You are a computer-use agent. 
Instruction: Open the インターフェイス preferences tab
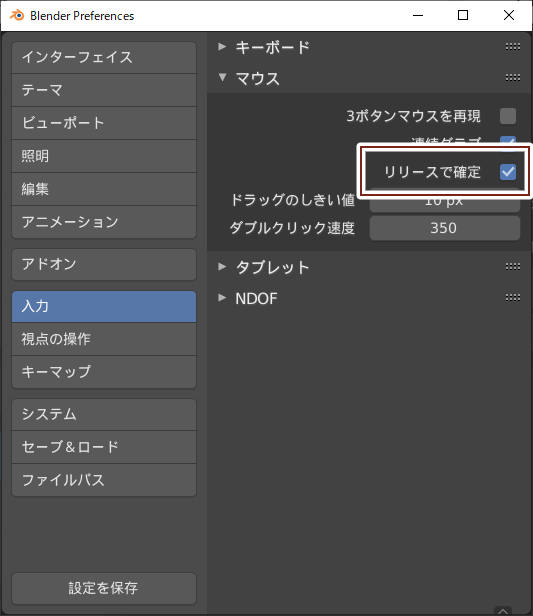point(104,57)
